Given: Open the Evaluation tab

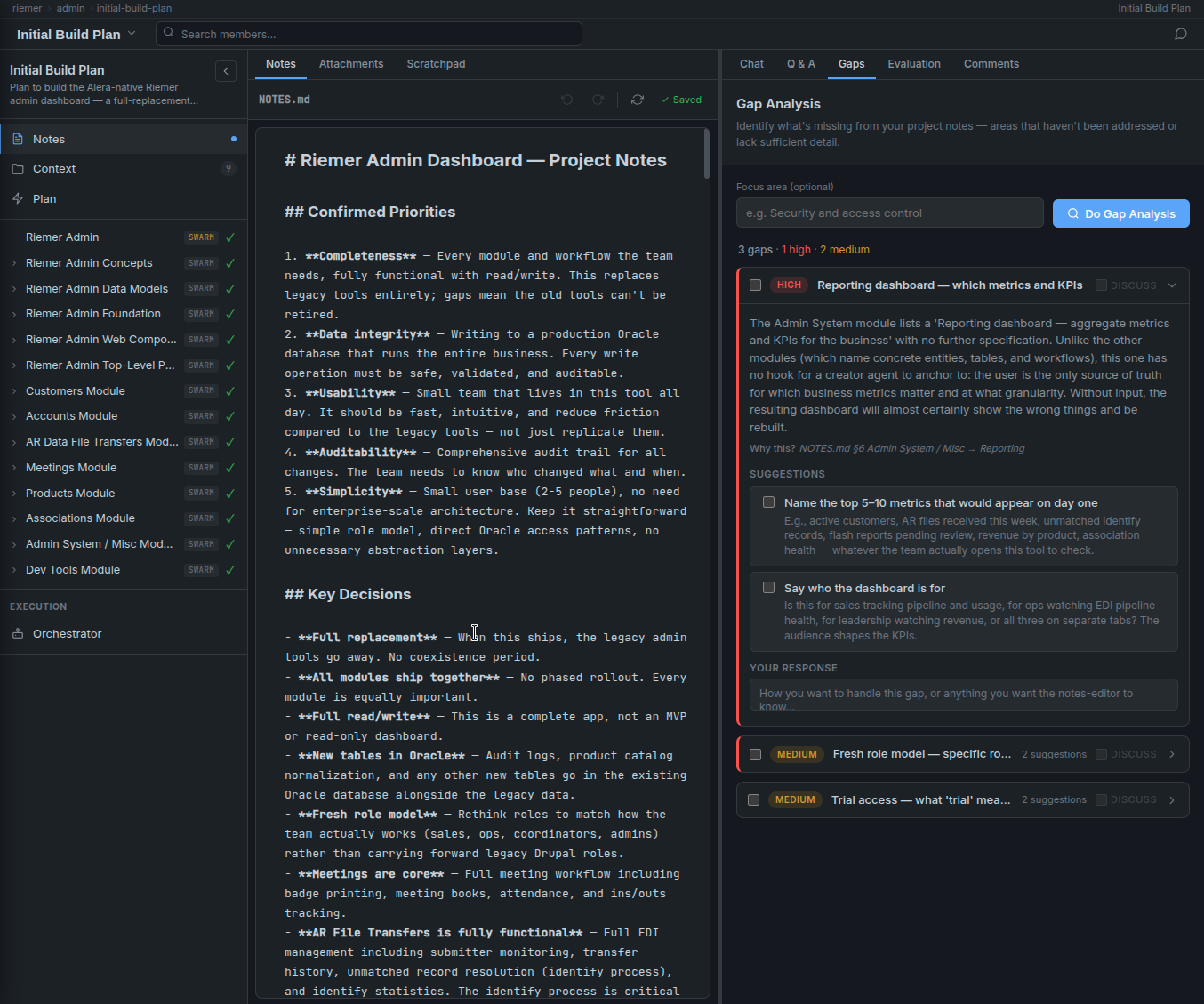Looking at the screenshot, I should click(913, 64).
